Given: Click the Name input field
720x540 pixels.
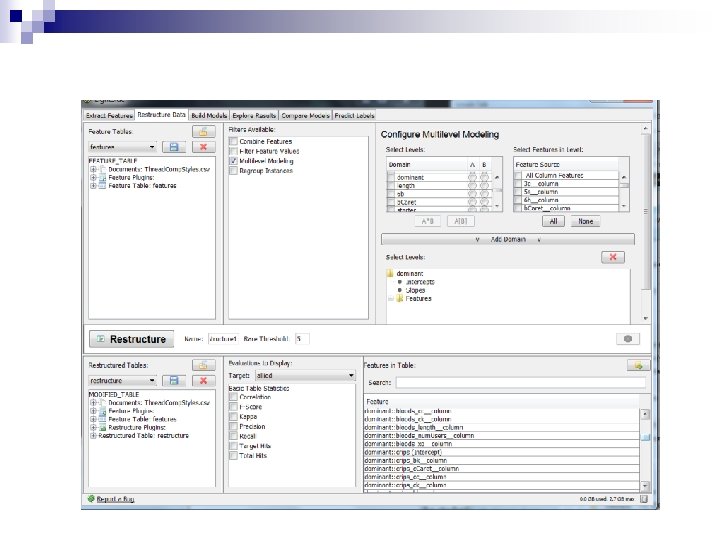Looking at the screenshot, I should pyautogui.click(x=223, y=339).
